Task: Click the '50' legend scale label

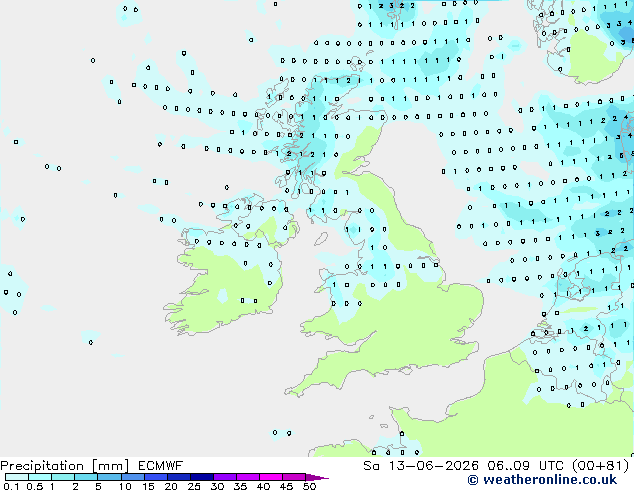Action: (309, 486)
